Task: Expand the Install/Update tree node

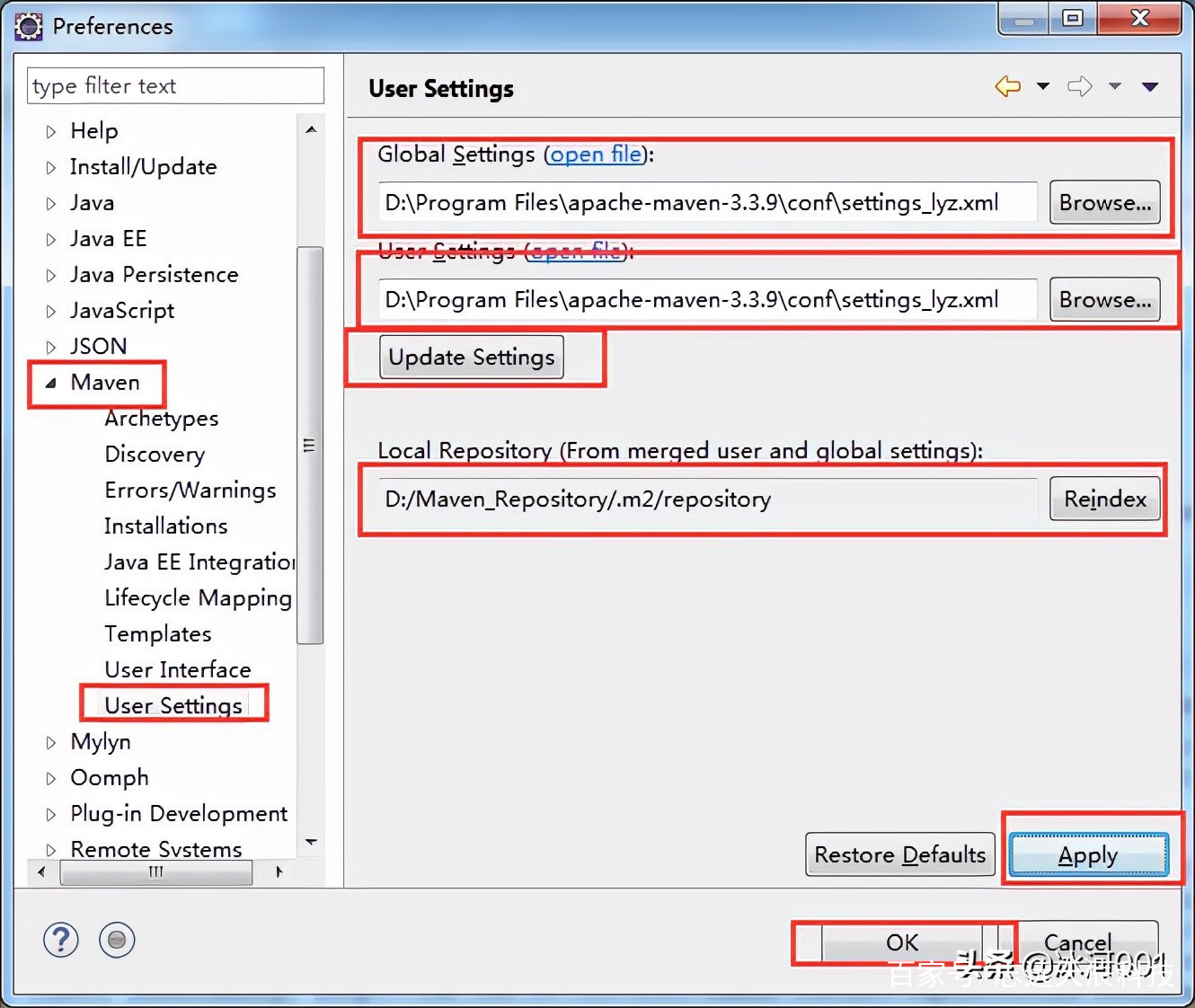Action: pos(51,167)
